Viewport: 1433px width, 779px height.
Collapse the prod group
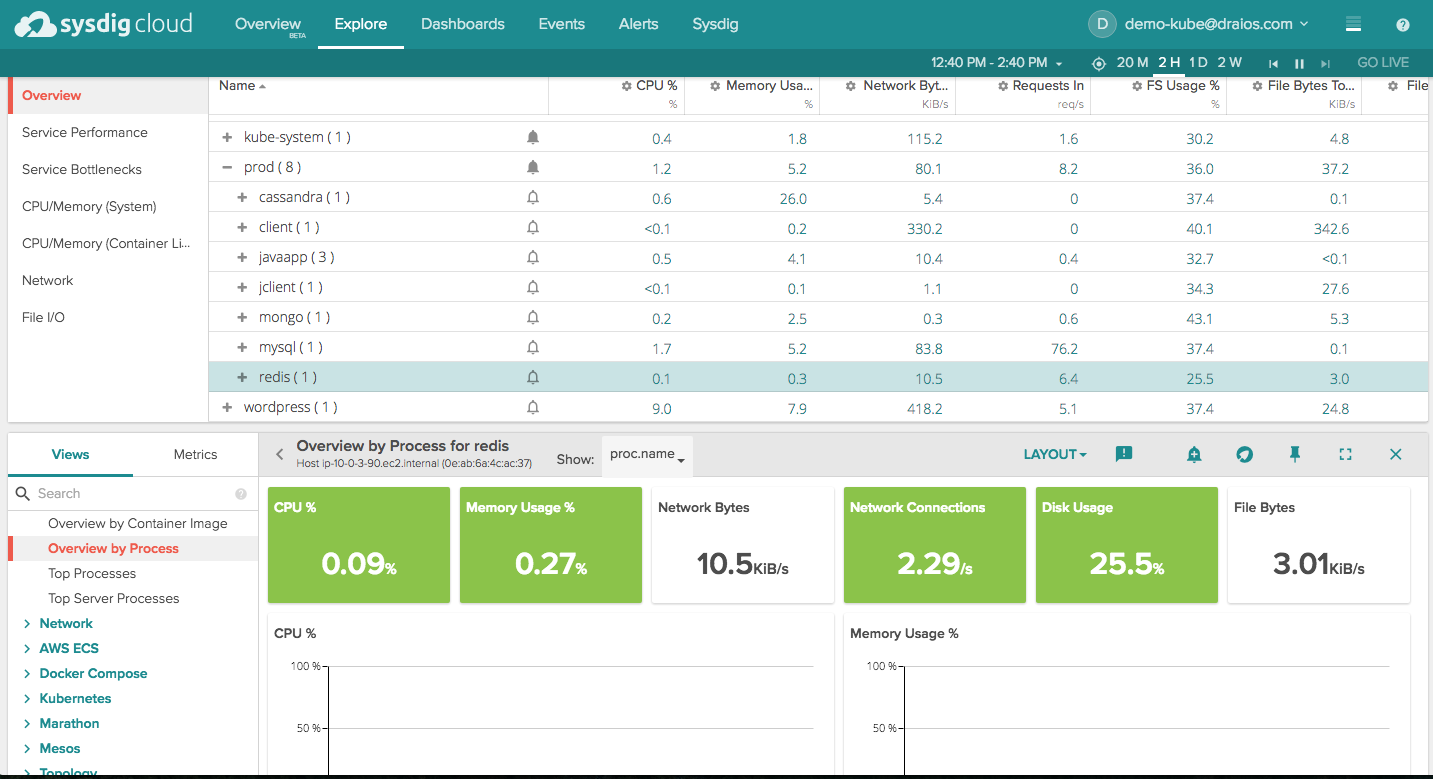pyautogui.click(x=227, y=167)
